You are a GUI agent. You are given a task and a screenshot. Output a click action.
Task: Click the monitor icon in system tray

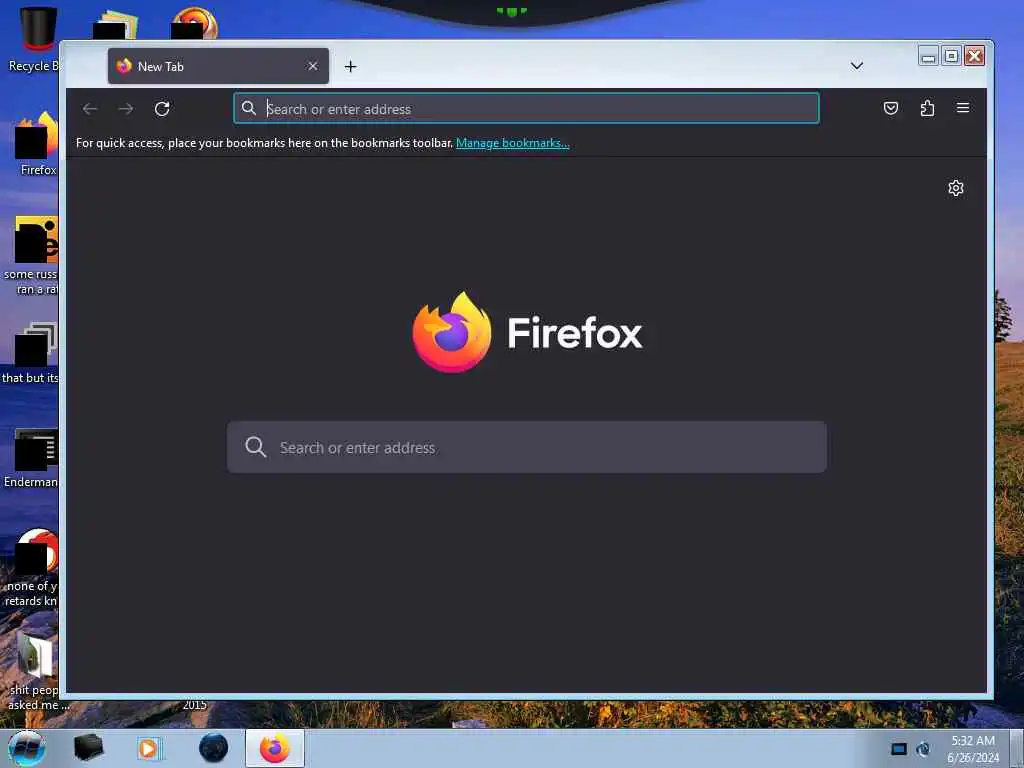[899, 749]
